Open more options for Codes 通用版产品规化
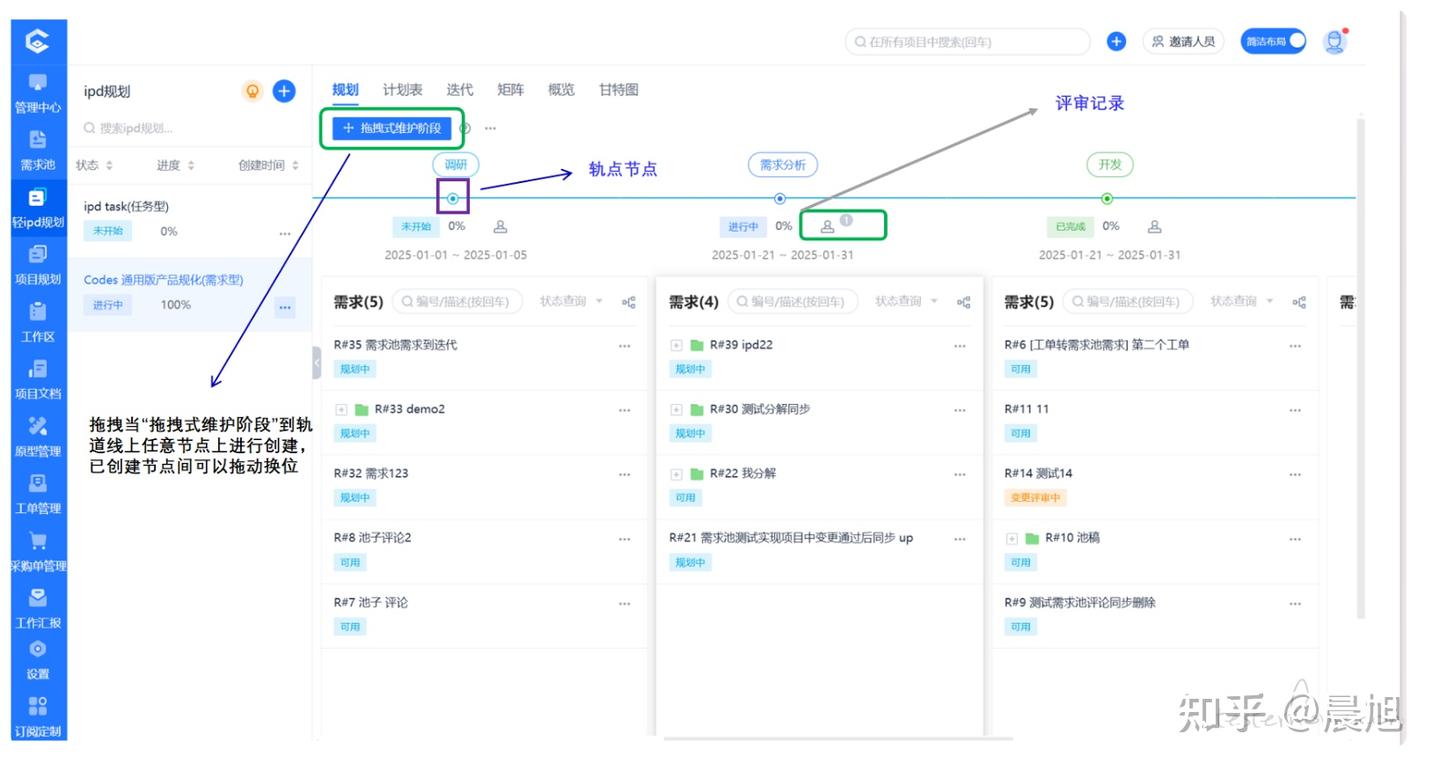The image size is (1440, 771). (x=285, y=306)
